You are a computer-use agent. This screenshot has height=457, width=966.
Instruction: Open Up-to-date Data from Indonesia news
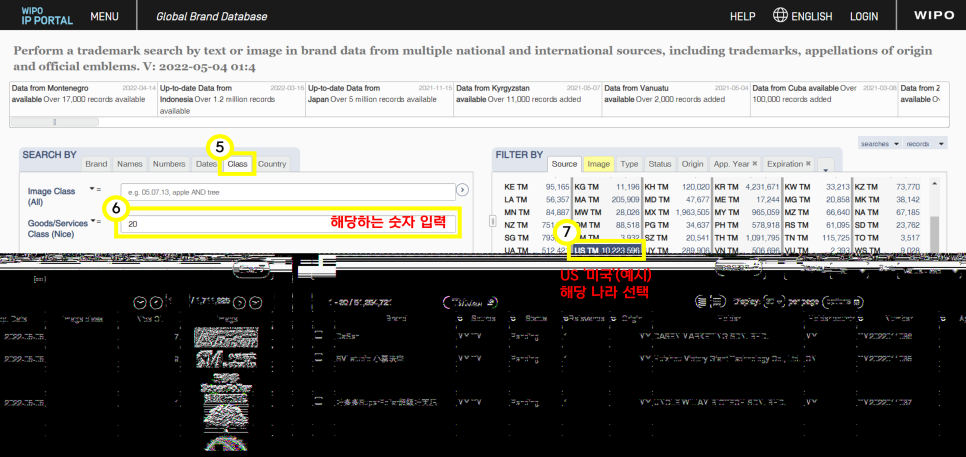click(232, 99)
